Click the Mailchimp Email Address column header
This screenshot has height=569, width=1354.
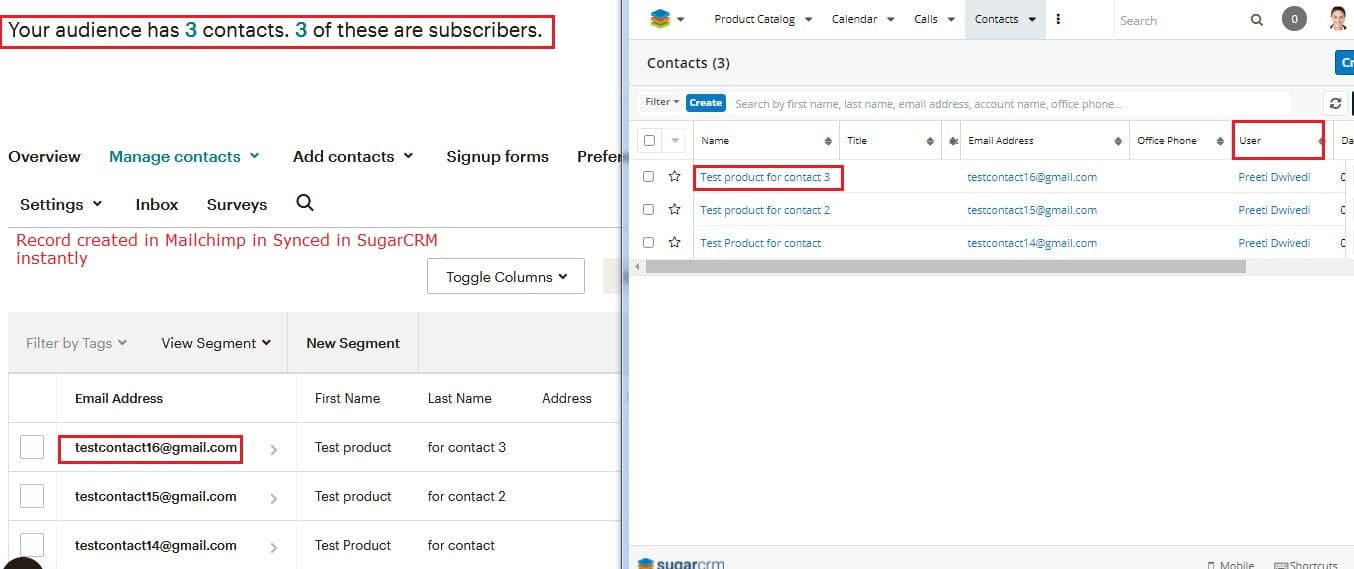coord(119,398)
